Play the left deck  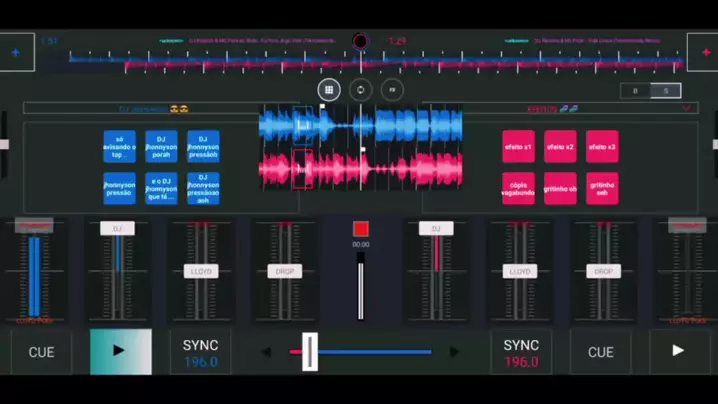(x=120, y=351)
